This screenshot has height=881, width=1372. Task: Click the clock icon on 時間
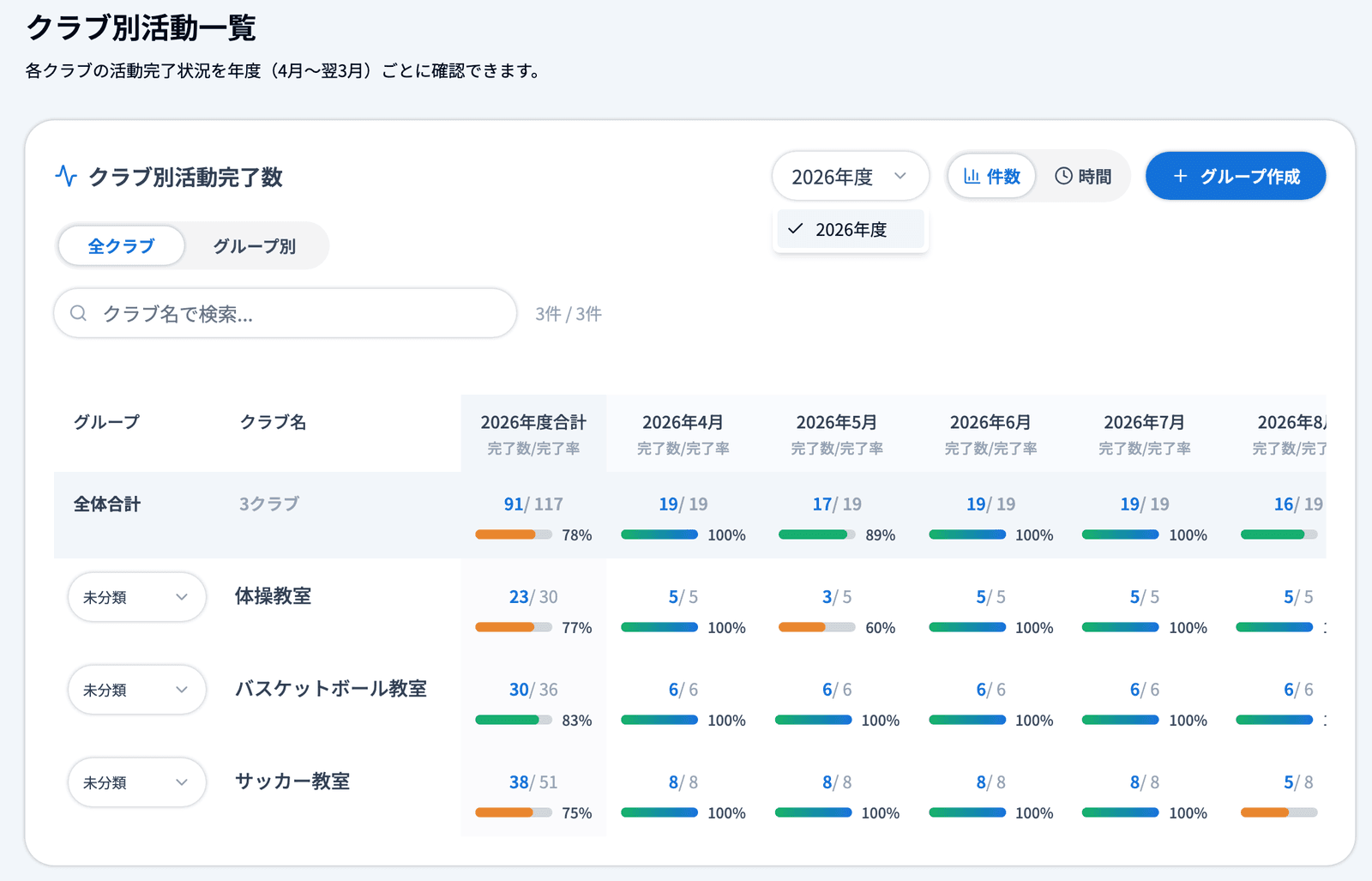coord(1063,176)
